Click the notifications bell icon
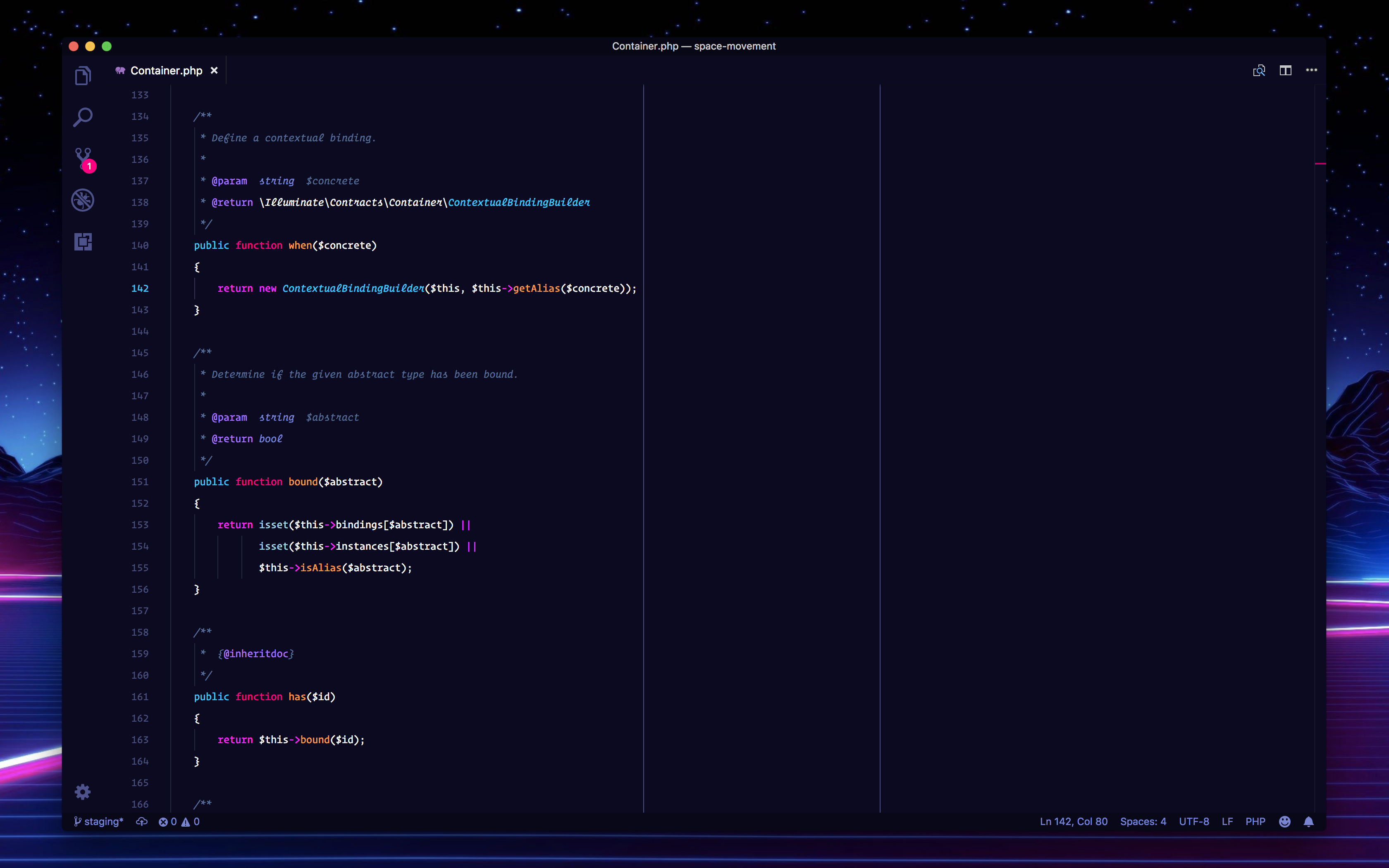Screen dimensions: 1389x868 tap(1309, 822)
